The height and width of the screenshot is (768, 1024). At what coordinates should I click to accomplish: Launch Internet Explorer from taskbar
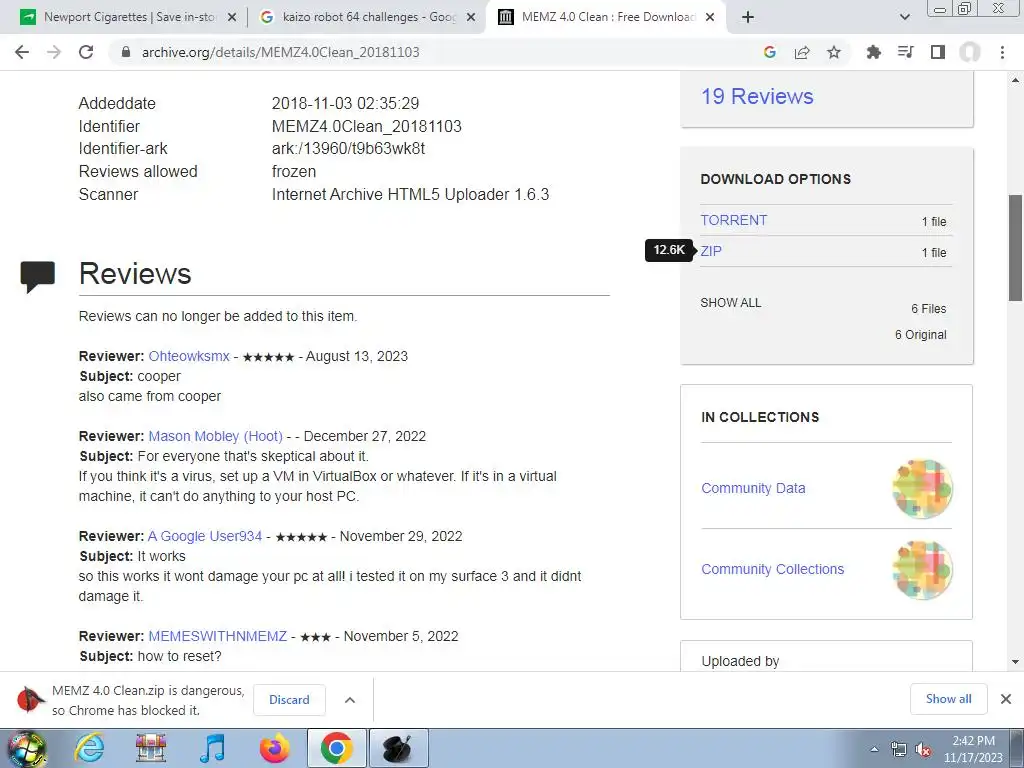coord(88,748)
